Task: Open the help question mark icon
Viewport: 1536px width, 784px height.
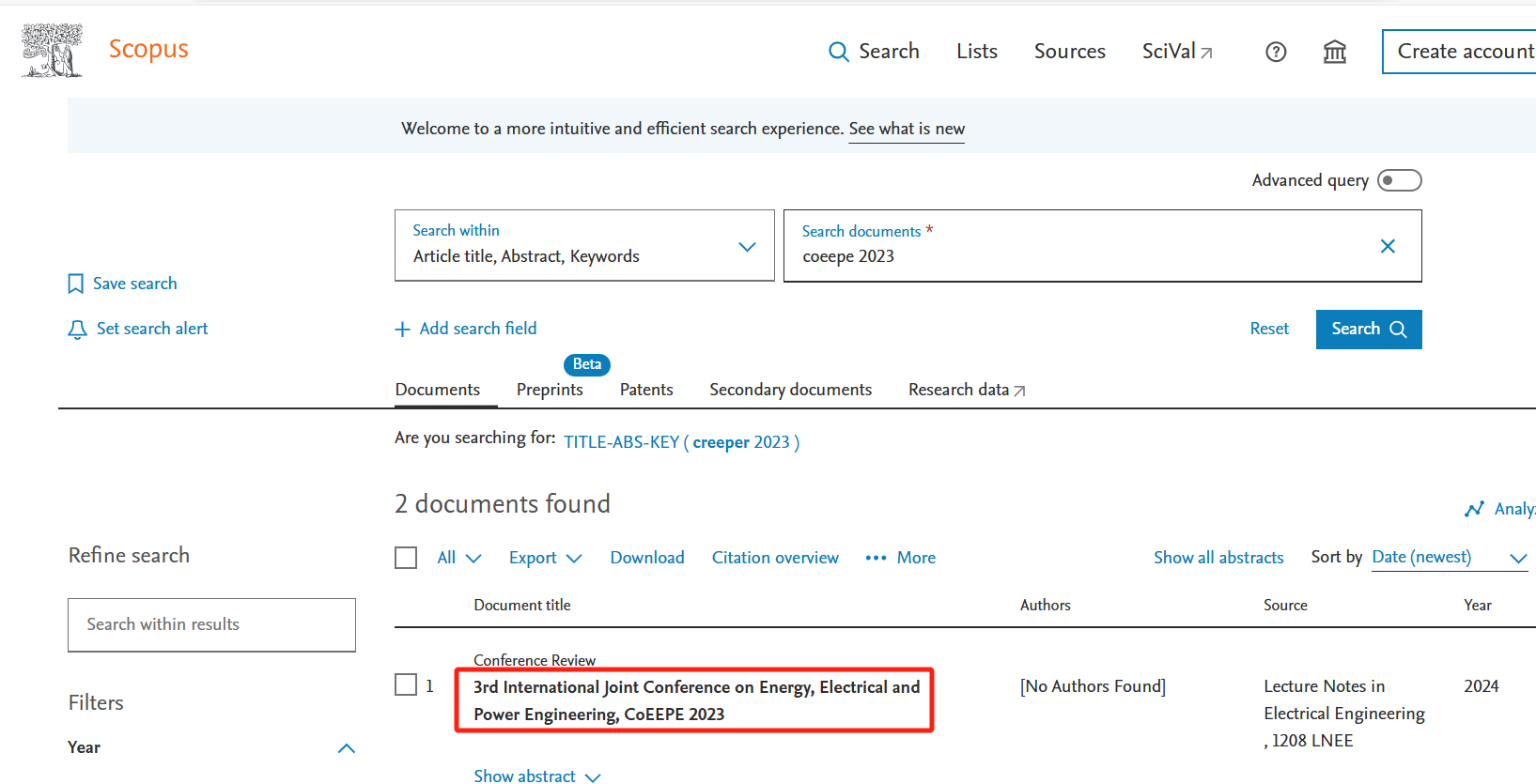Action: tap(1276, 53)
